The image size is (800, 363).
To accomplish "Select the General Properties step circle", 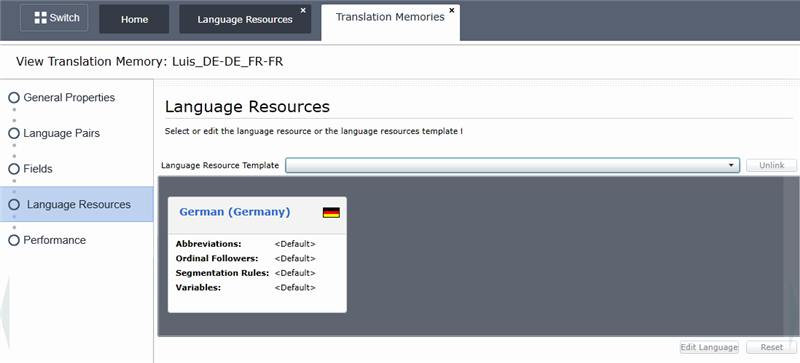I will tap(14, 98).
